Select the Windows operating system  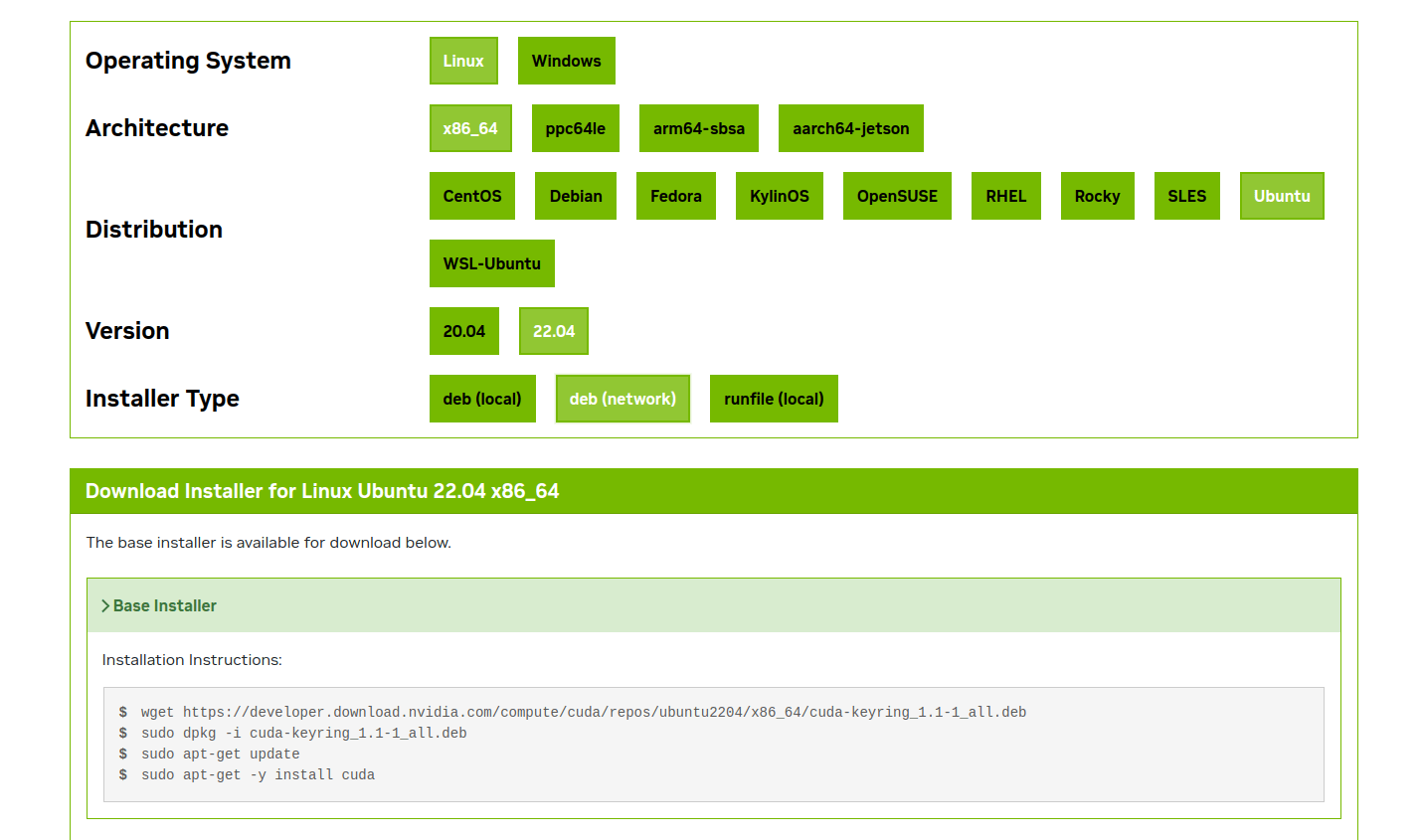pyautogui.click(x=567, y=61)
